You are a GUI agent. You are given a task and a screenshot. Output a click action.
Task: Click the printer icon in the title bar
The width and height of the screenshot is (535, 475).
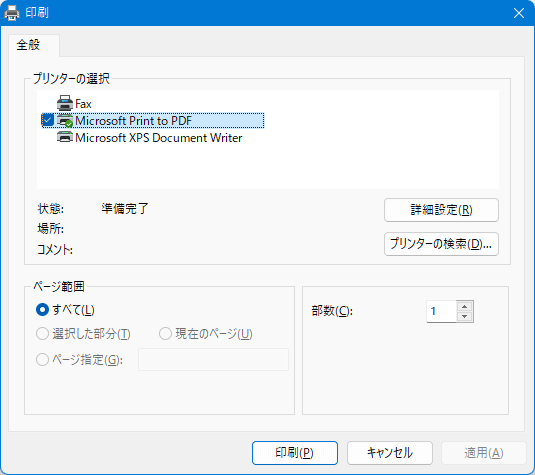(12, 13)
